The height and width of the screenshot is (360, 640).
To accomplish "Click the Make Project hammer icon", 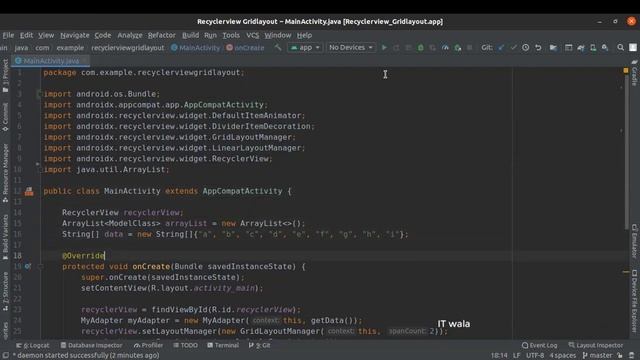I will coord(278,48).
